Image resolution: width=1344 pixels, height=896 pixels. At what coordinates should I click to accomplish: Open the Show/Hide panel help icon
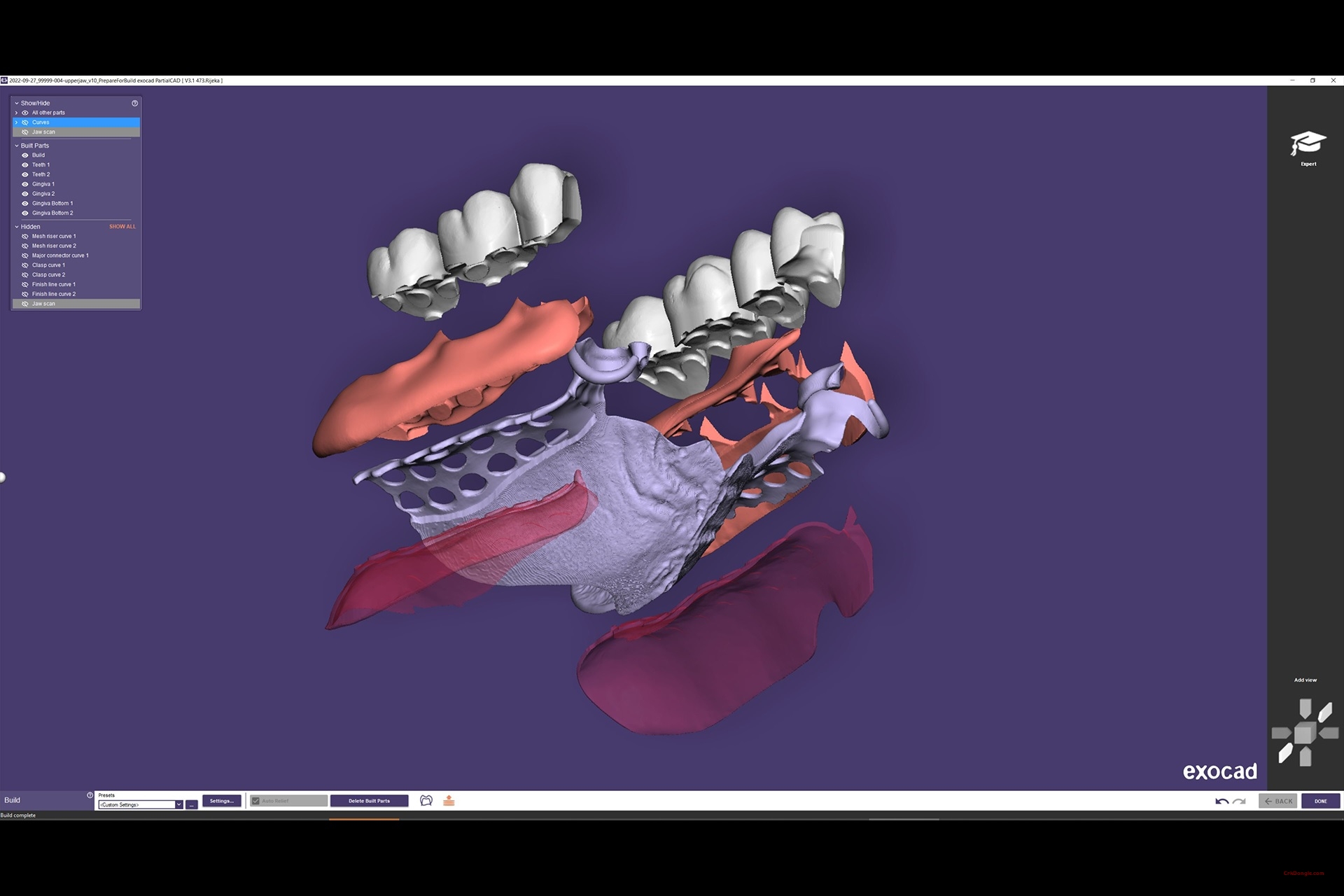pyautogui.click(x=134, y=103)
